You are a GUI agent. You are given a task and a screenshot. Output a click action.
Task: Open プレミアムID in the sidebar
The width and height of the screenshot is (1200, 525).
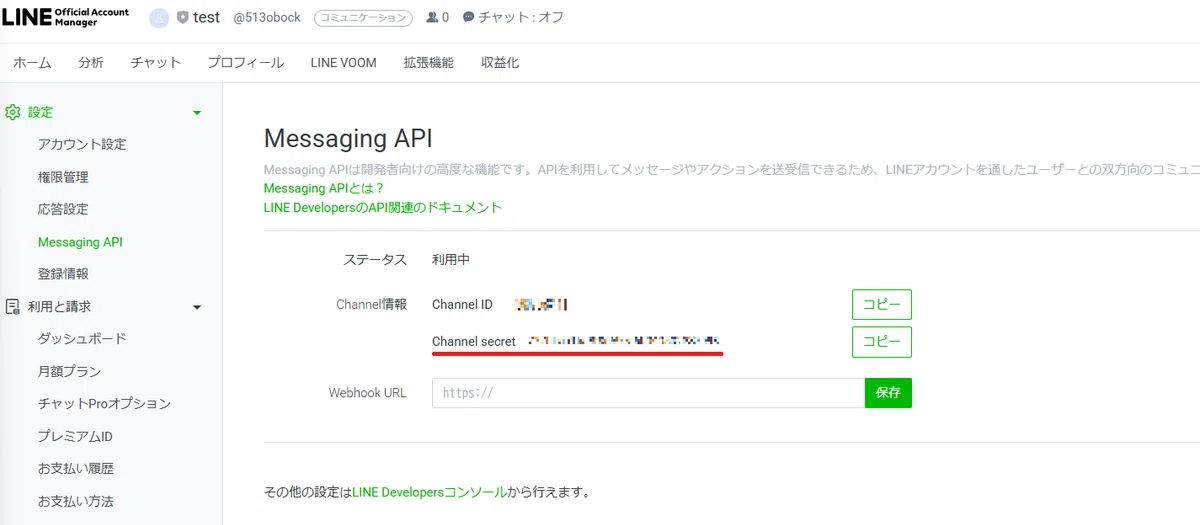point(75,436)
